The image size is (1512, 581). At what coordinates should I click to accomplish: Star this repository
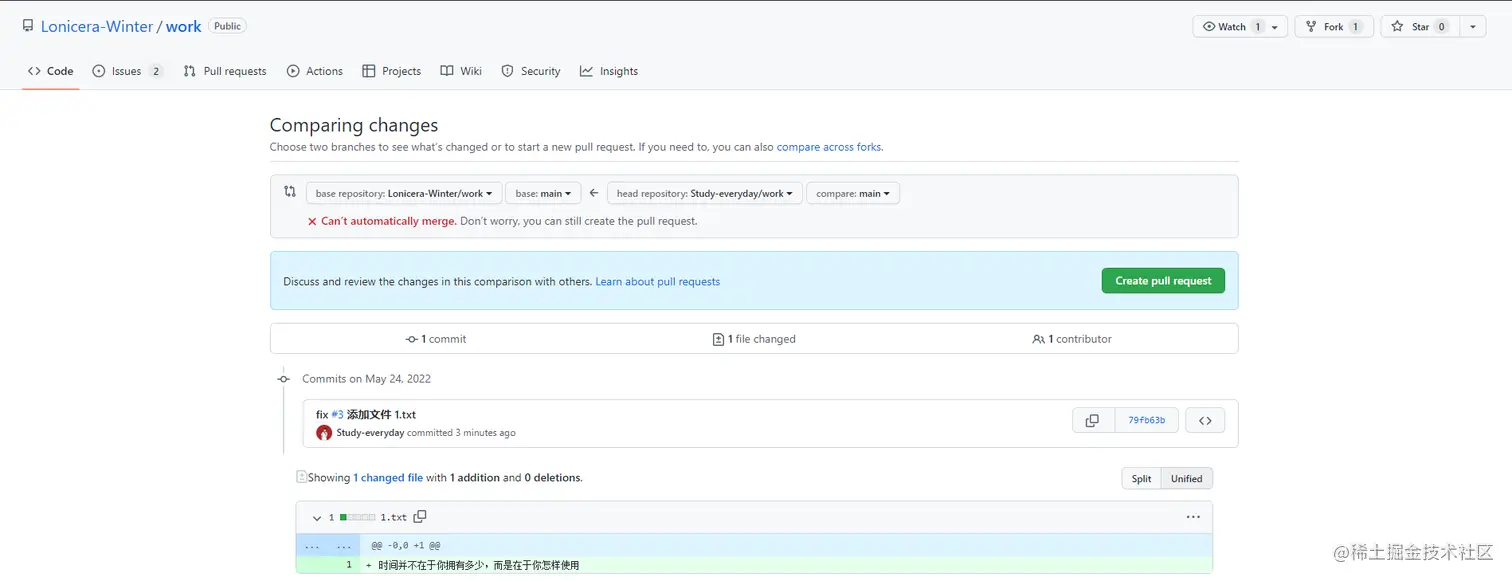click(x=1420, y=27)
